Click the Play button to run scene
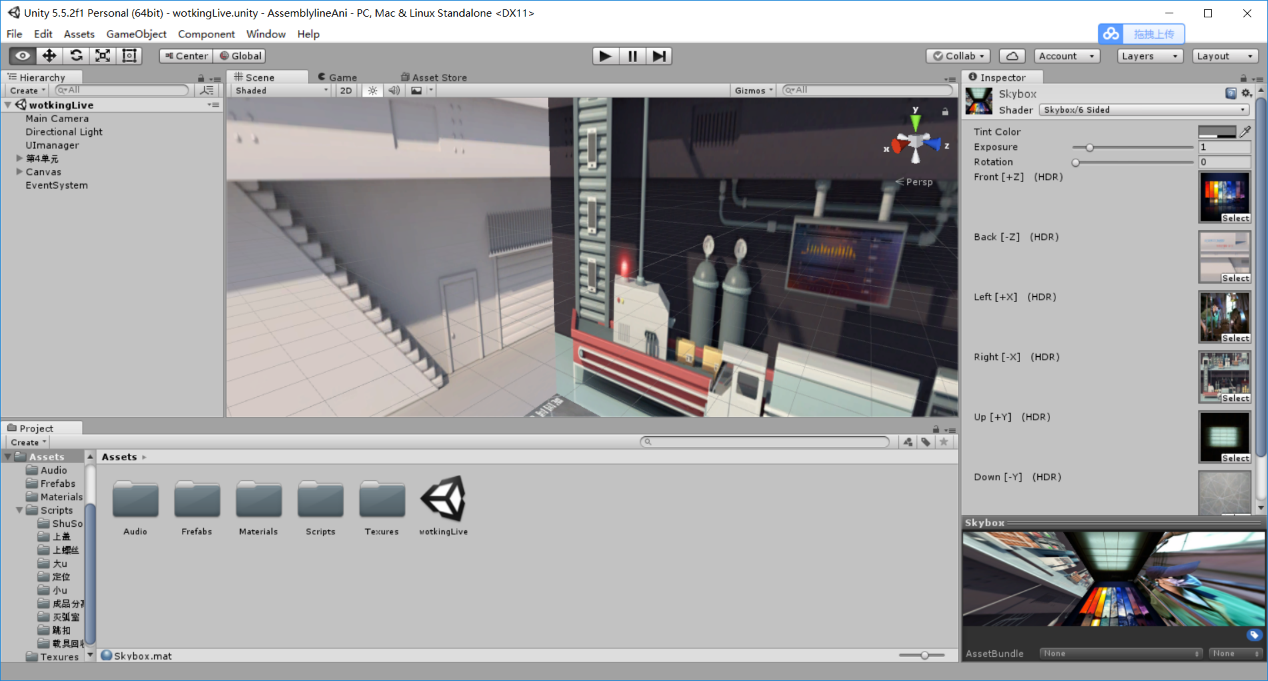The image size is (1268, 681). (x=605, y=56)
